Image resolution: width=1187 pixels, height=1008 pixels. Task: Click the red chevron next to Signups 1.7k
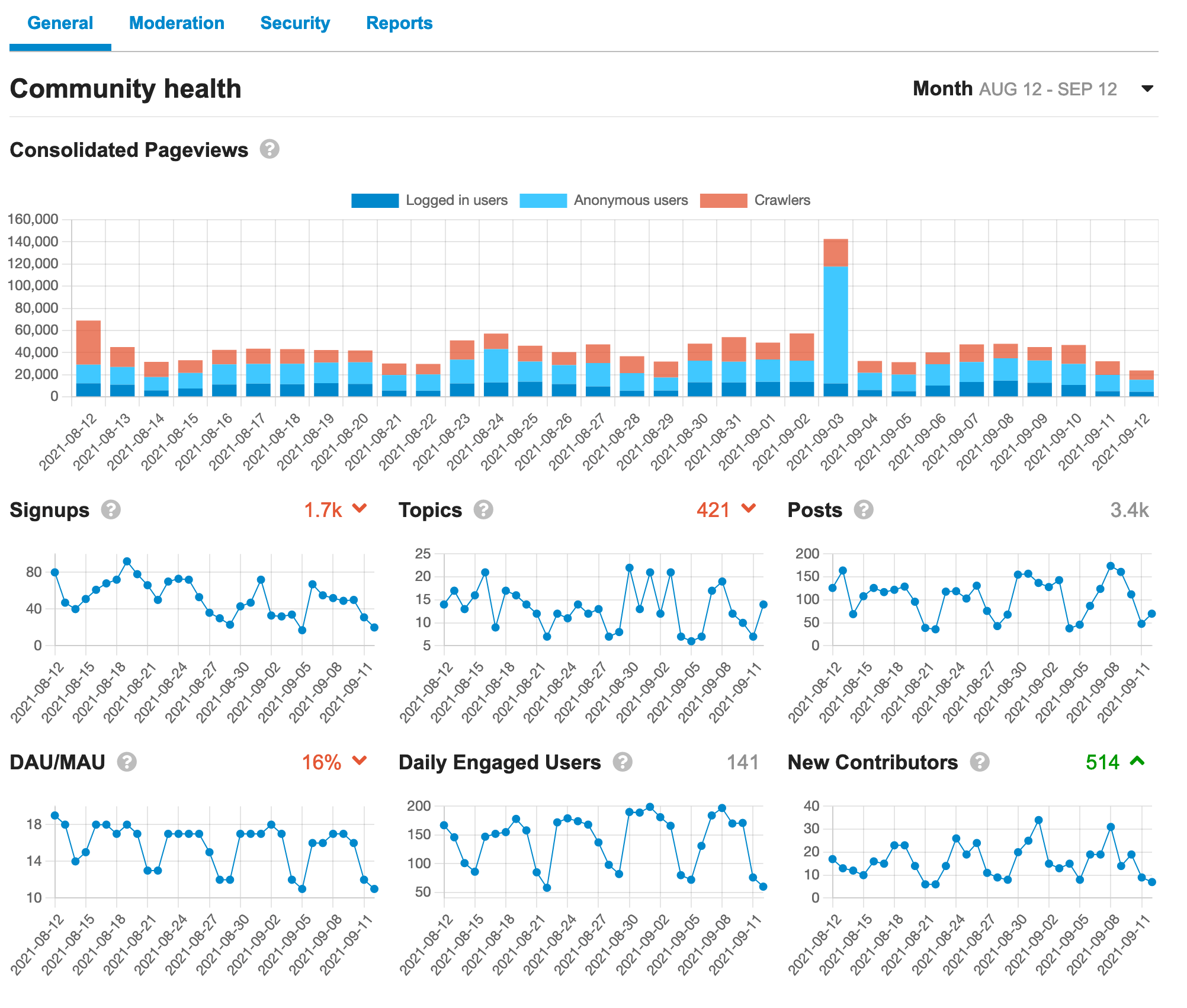[359, 508]
